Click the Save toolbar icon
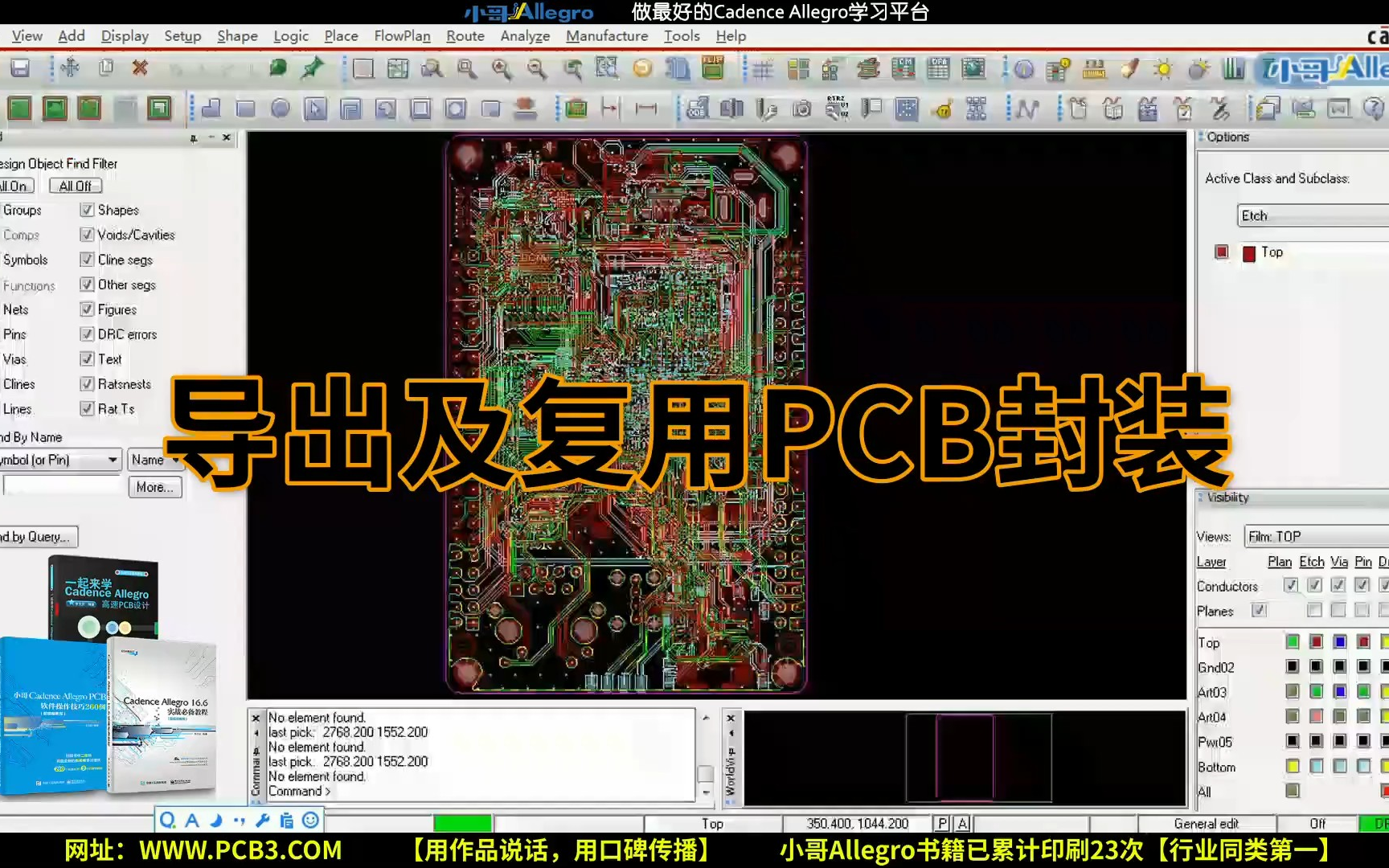This screenshot has width=1389, height=868. pyautogui.click(x=21, y=69)
